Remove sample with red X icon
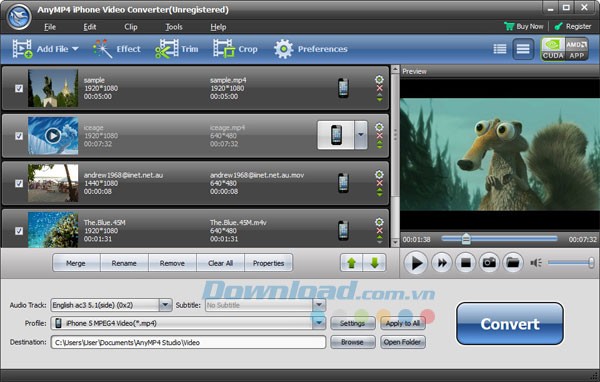 (379, 88)
